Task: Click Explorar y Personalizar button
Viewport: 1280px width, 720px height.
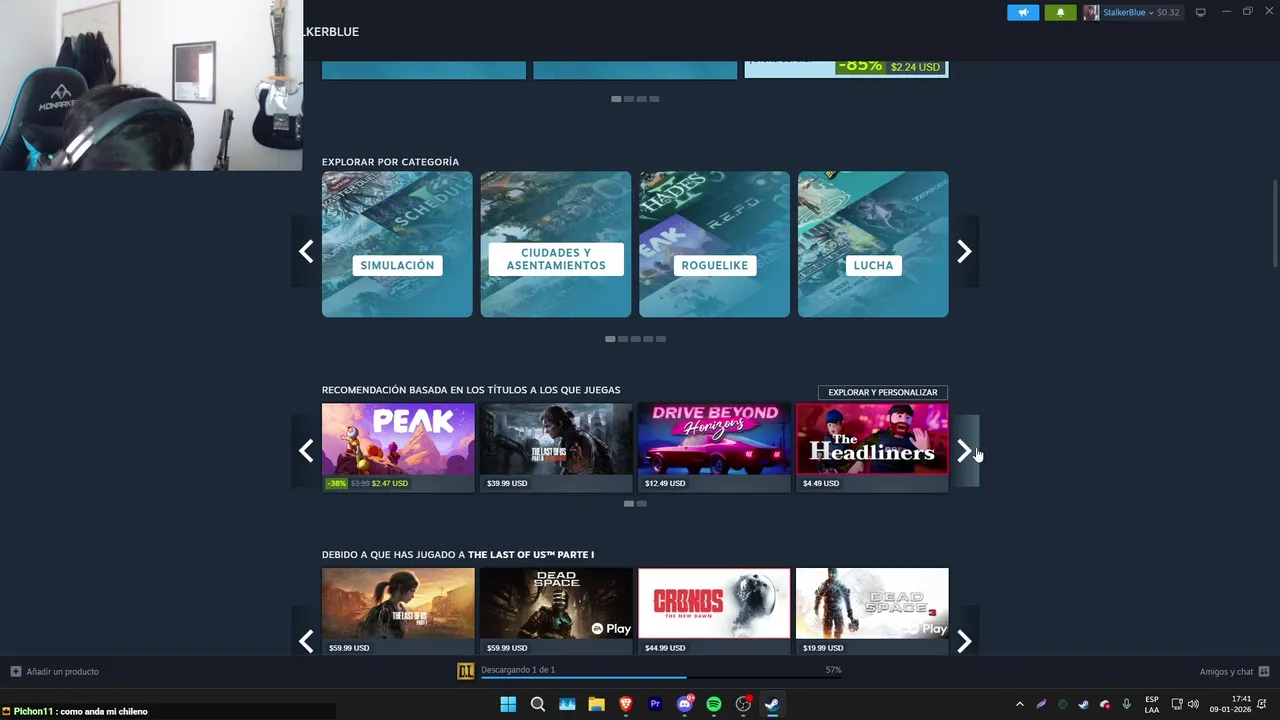Action: click(x=883, y=392)
